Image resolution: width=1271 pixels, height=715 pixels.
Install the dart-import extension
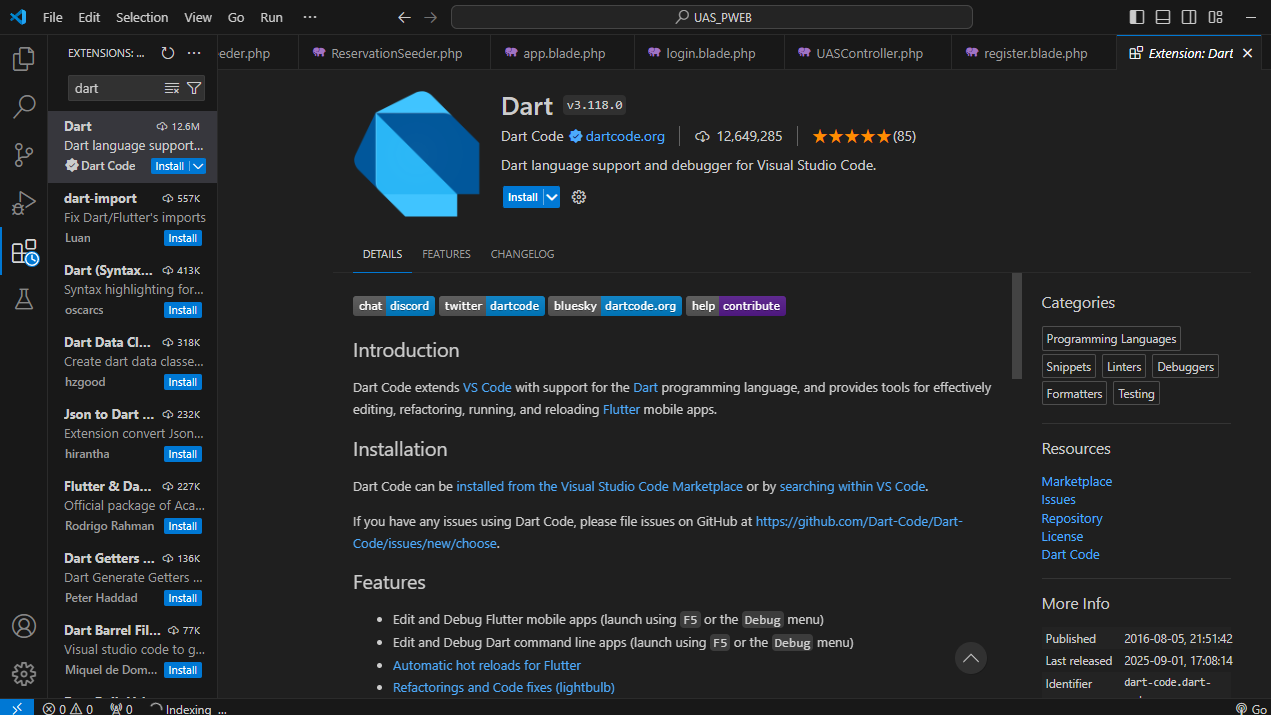coord(182,238)
